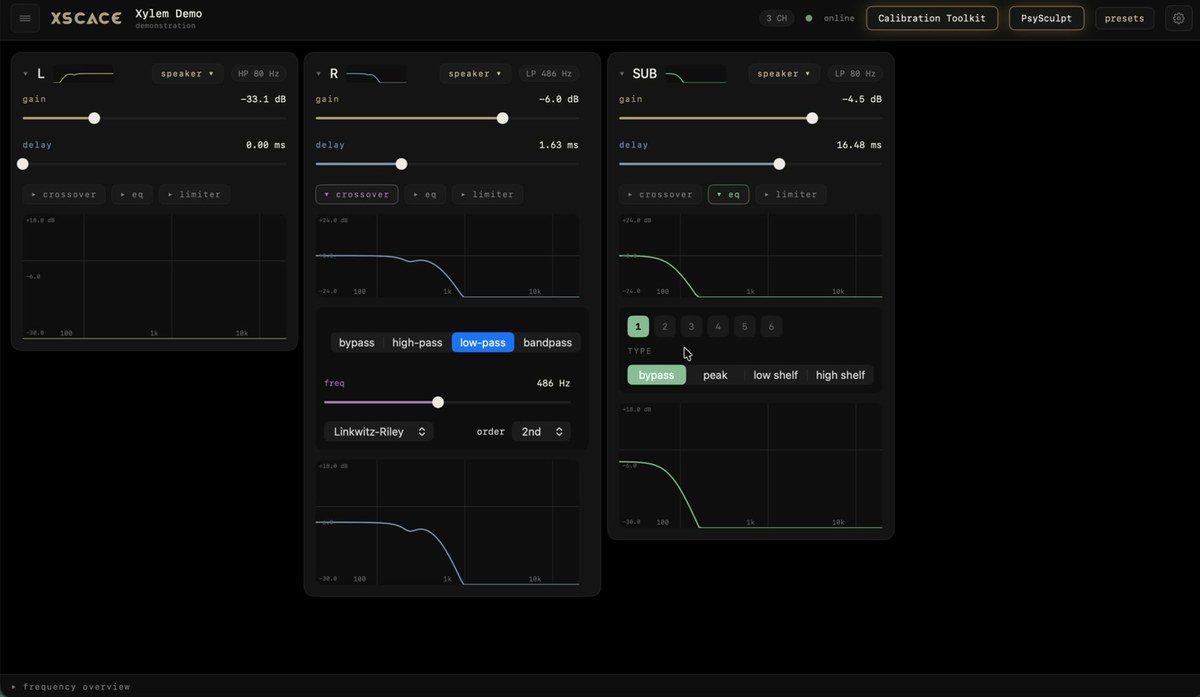The image size is (1200, 697).
Task: Expand the SUB channel crossover section
Action: (660, 194)
